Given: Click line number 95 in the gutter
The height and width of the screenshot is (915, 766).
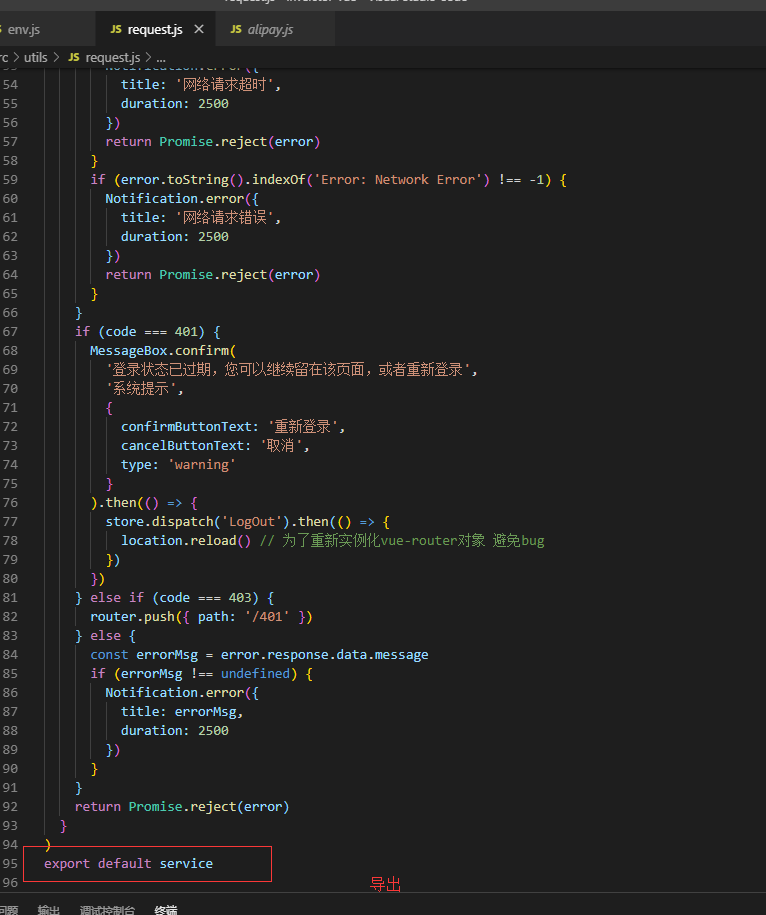Looking at the screenshot, I should pos(11,863).
